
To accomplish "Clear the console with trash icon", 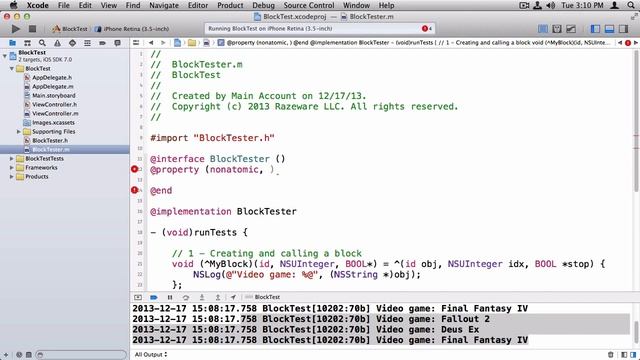I will click(611, 355).
